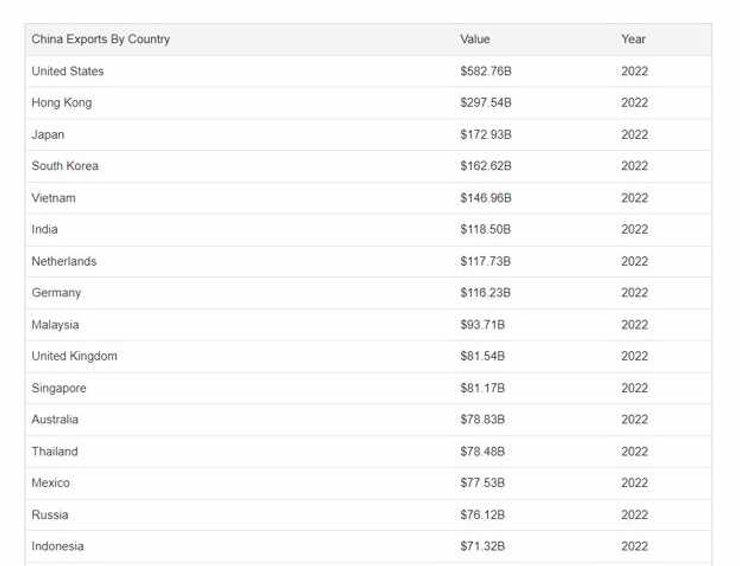This screenshot has height=566, width=740.
Task: Click the Value column header
Action: (x=475, y=39)
